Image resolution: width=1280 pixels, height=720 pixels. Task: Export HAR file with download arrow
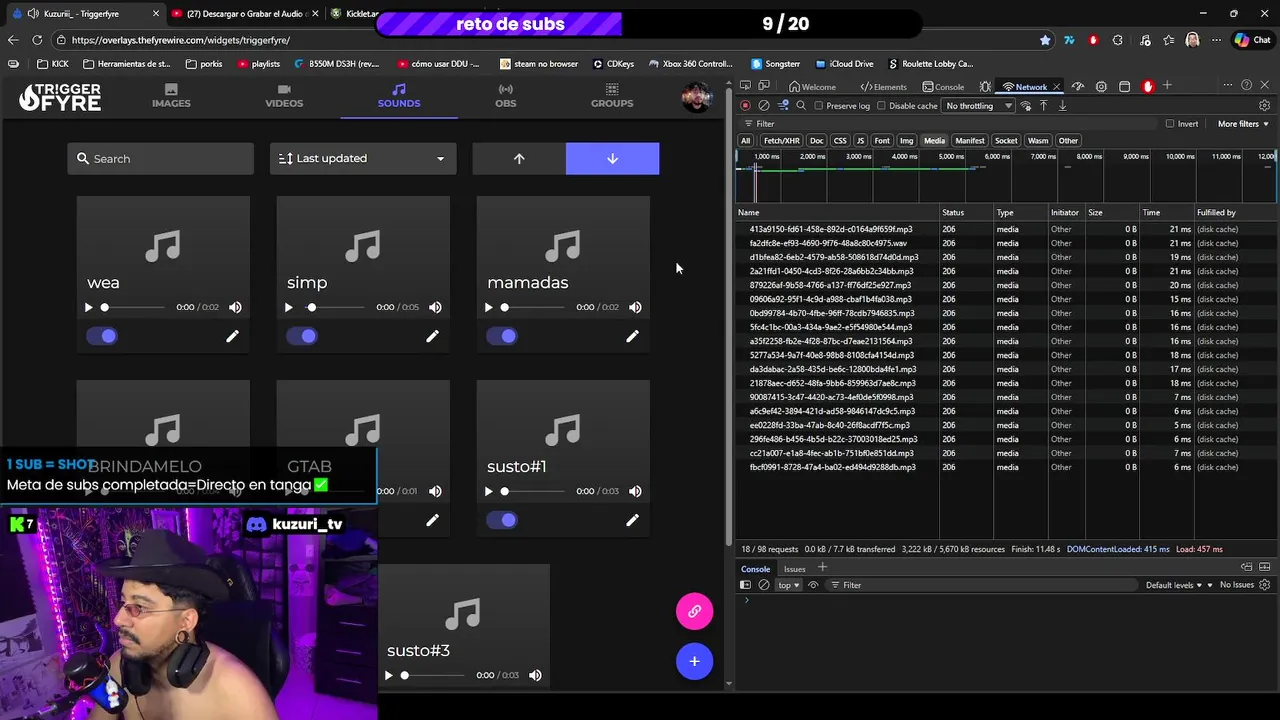(x=1062, y=106)
